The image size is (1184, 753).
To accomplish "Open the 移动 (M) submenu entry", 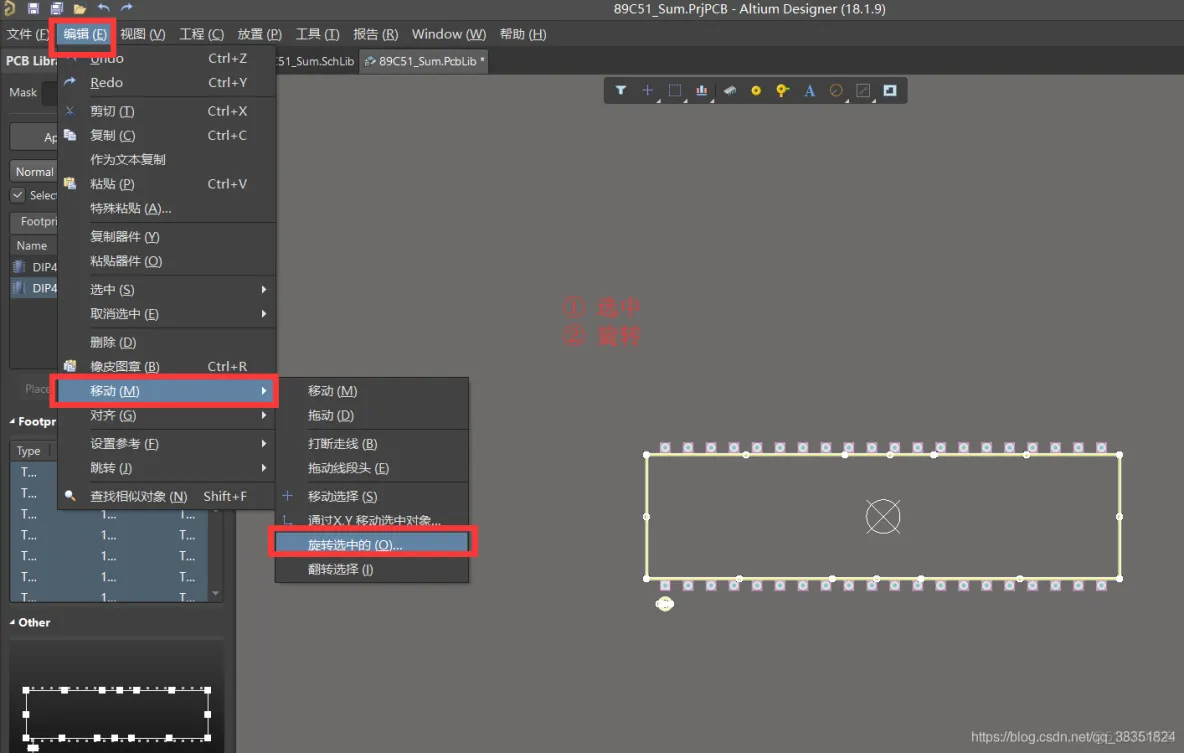I will pyautogui.click(x=166, y=391).
